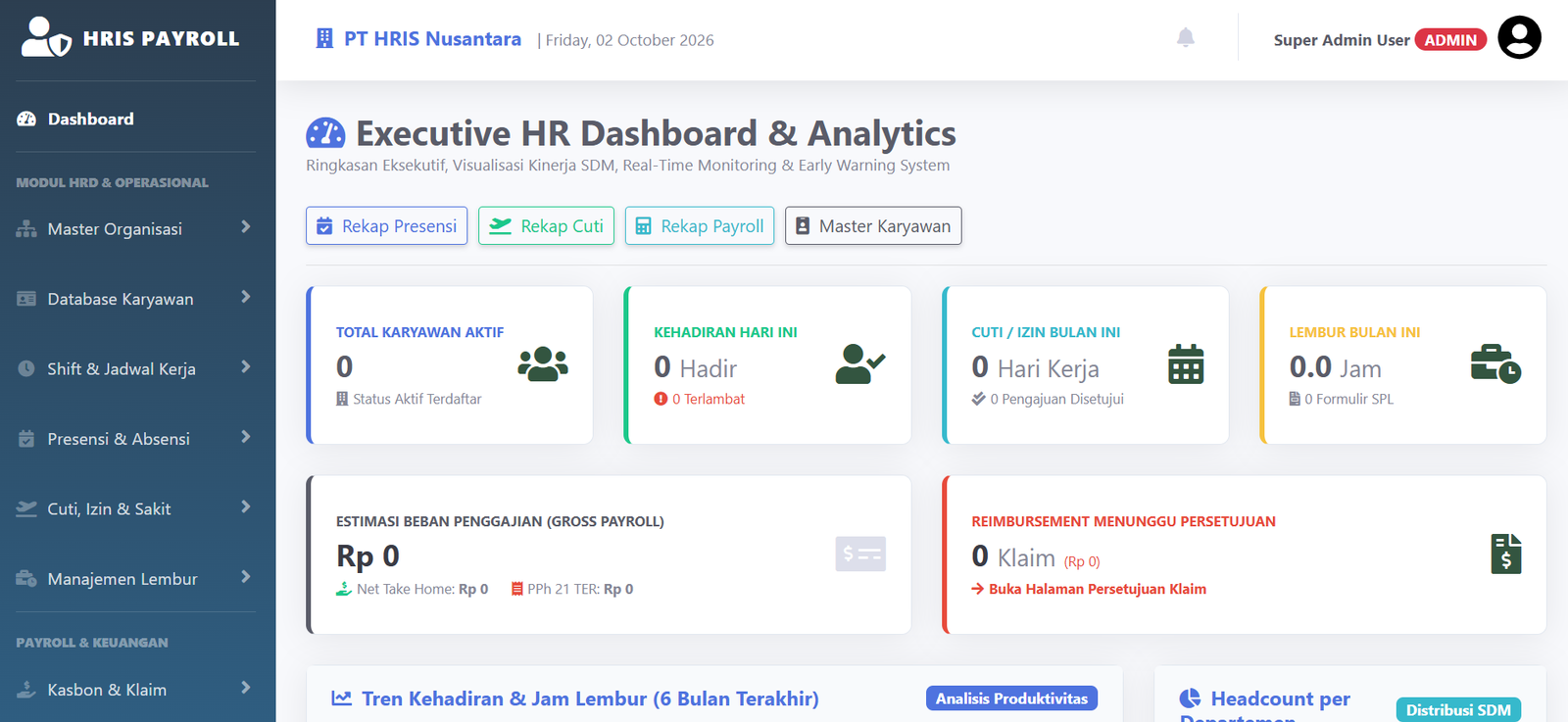This screenshot has width=1568, height=722.
Task: Expand the Database Karyawan chevron
Action: click(x=246, y=297)
